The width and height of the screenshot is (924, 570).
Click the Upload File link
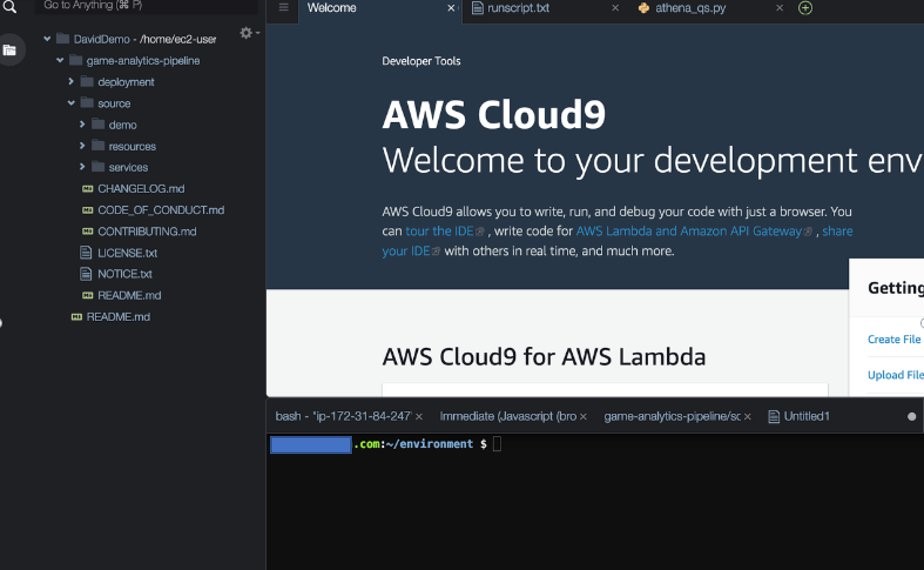pos(895,375)
